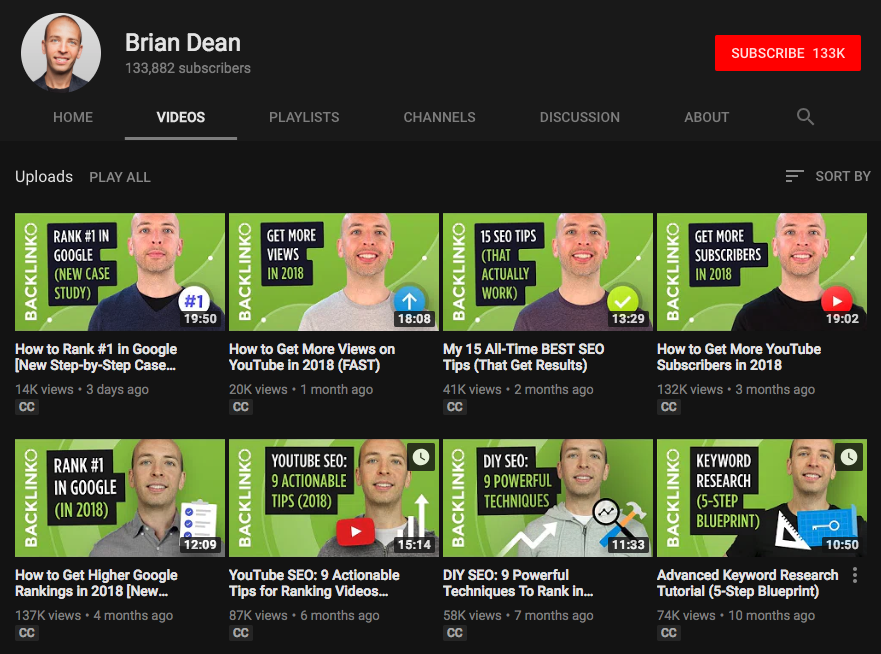Click CC badge under DIY SEO video
The height and width of the screenshot is (654, 881).
pyautogui.click(x=455, y=633)
